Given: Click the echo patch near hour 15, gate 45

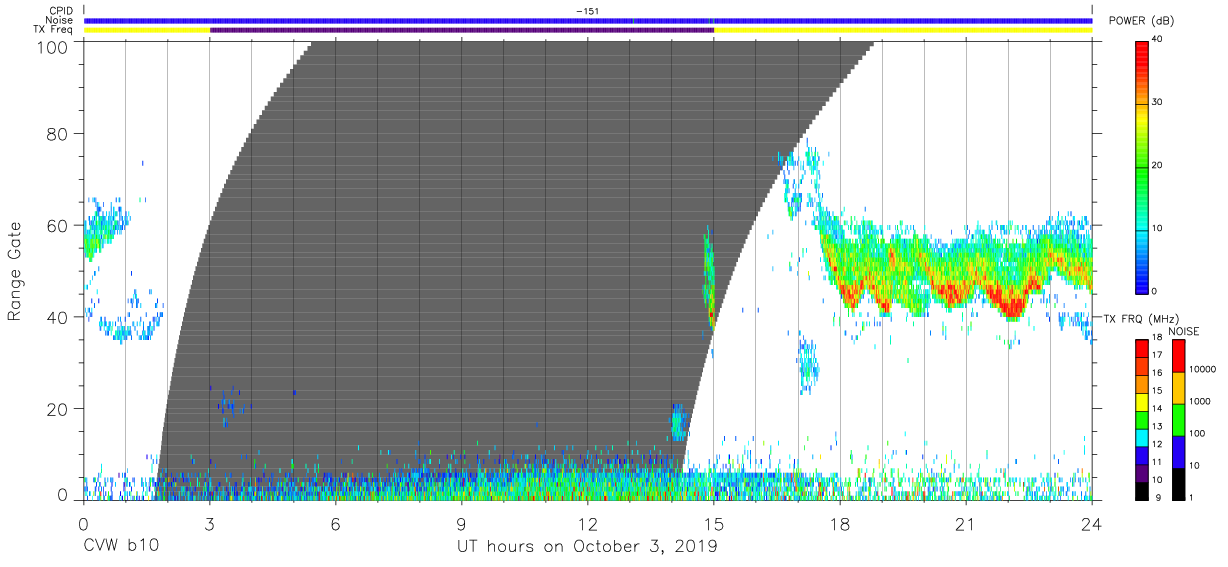Looking at the screenshot, I should coord(711,278).
